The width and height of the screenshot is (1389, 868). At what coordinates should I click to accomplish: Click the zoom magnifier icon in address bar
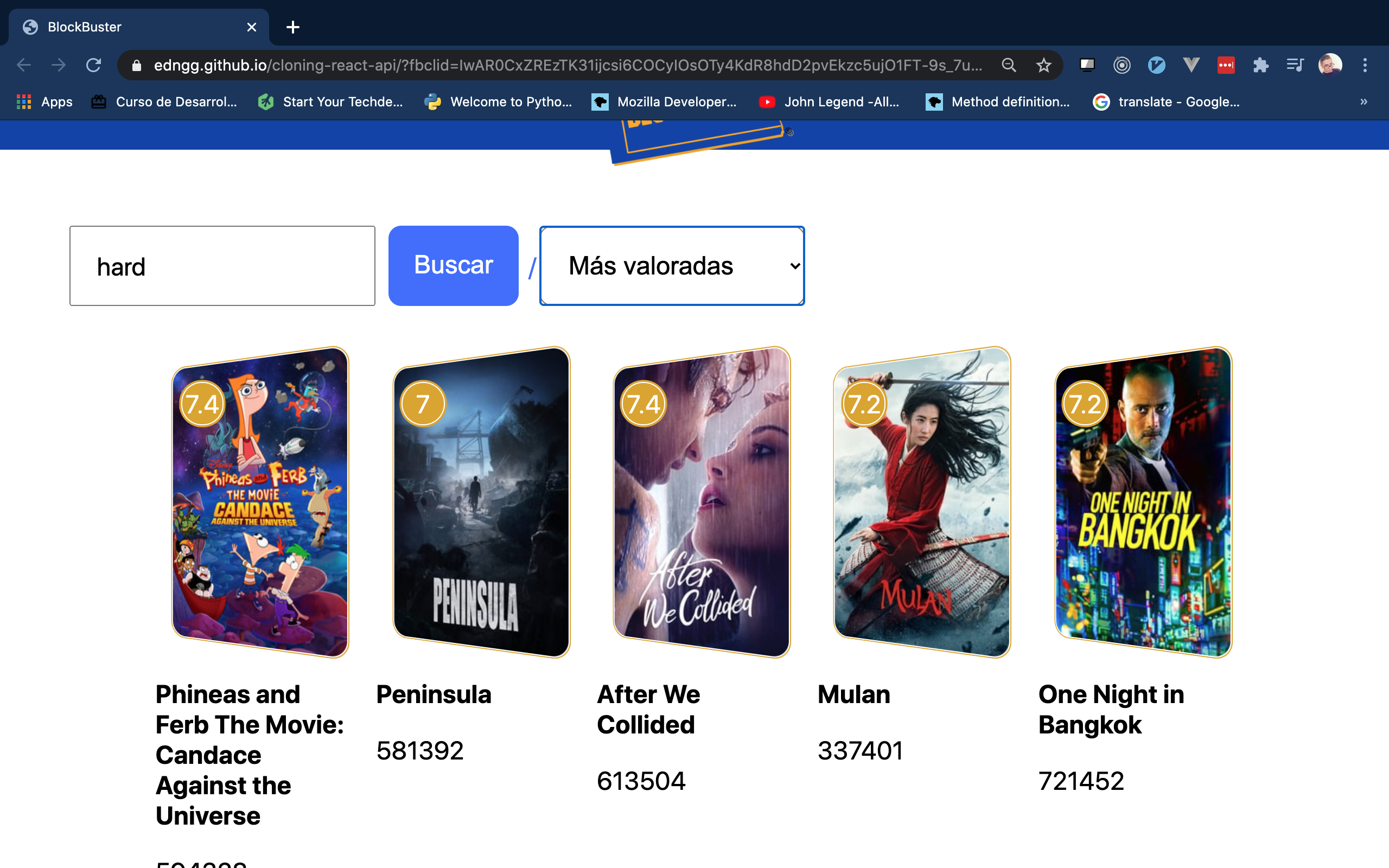[1009, 65]
